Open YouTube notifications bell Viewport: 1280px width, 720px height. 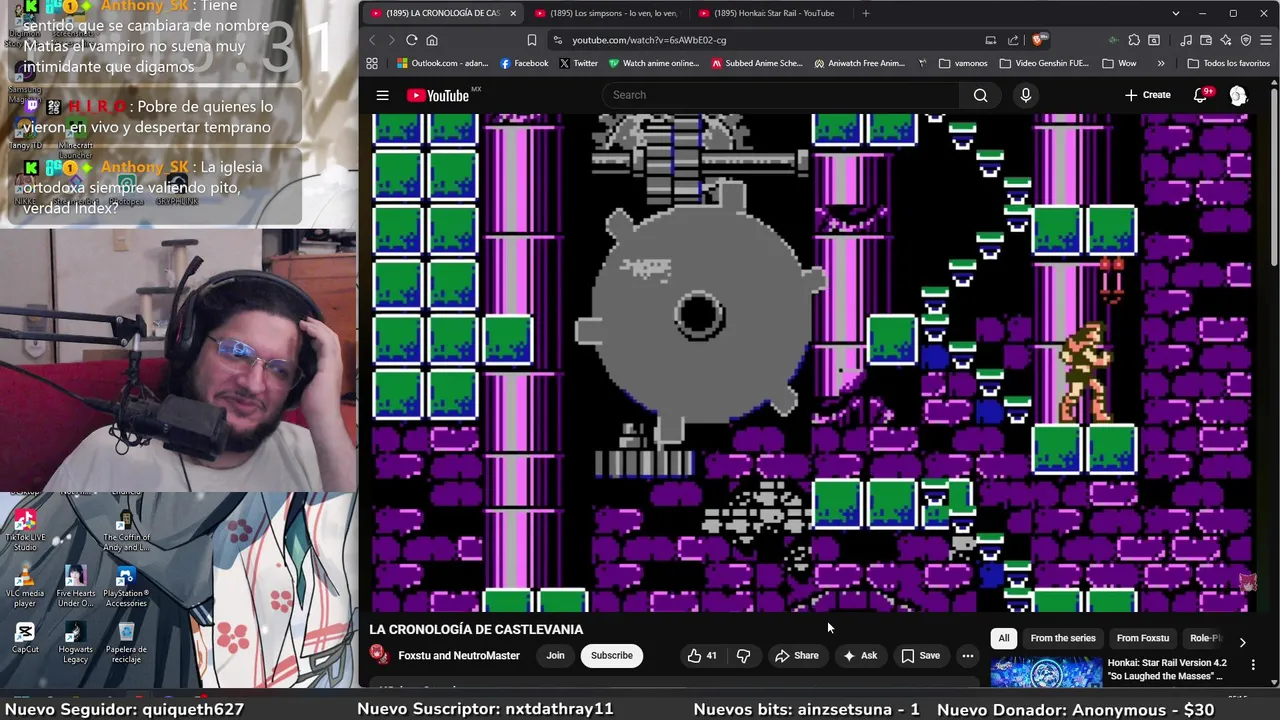(x=1201, y=95)
